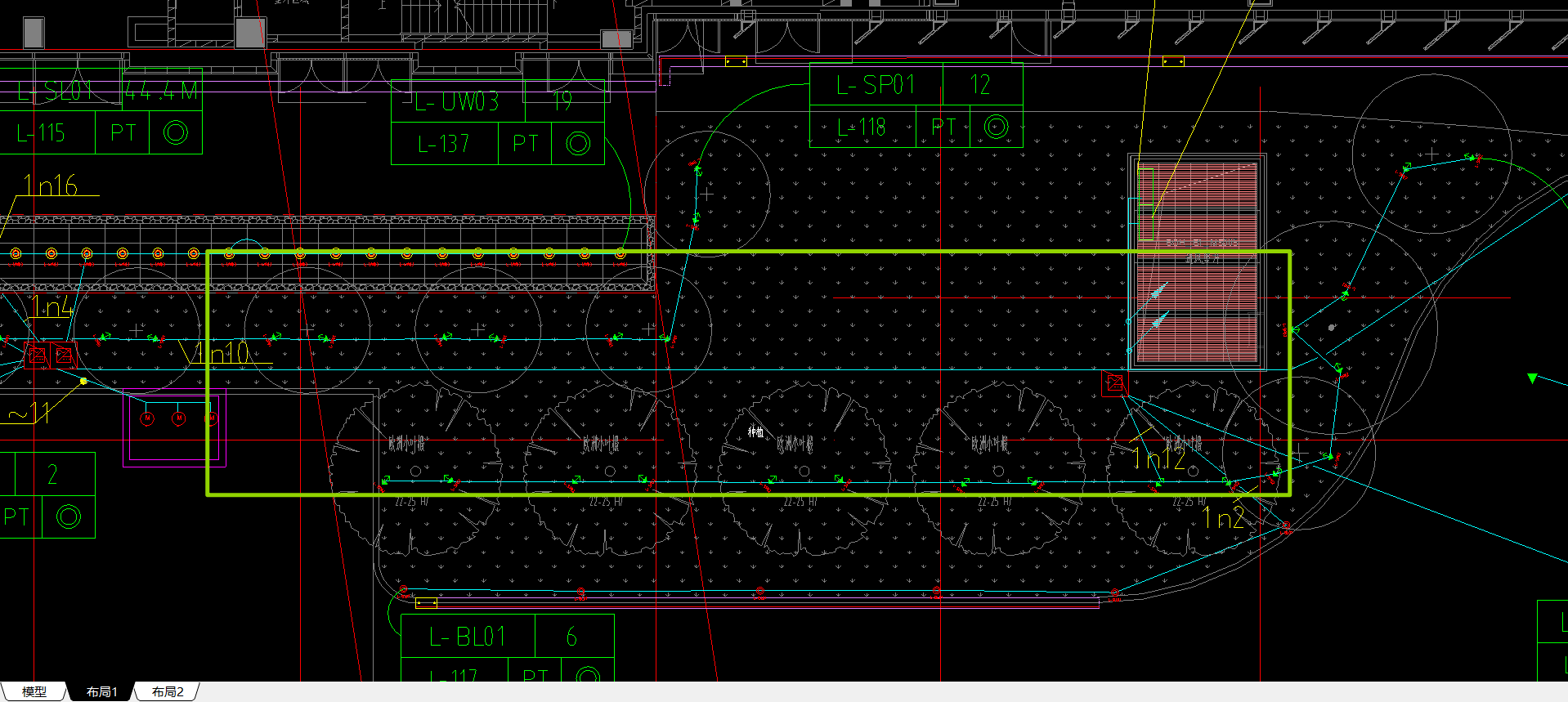The image size is (1568, 702).
Task: Select the red hatched rectangular block
Action: point(1197,262)
